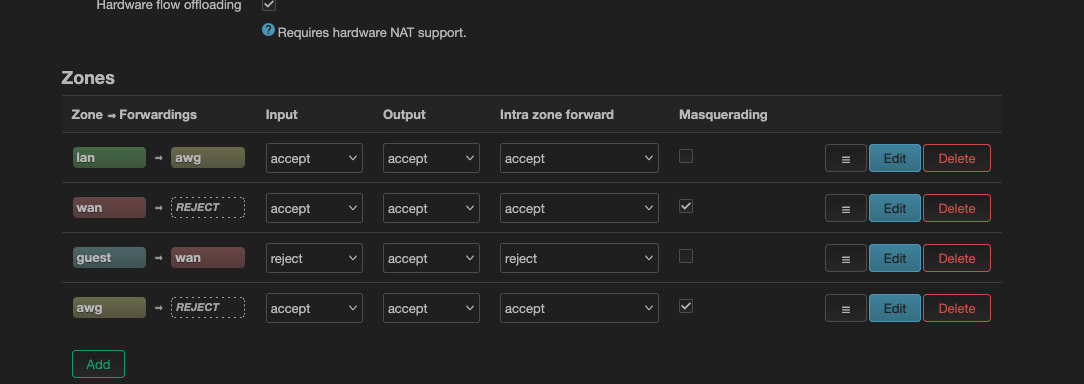The width and height of the screenshot is (1084, 384).
Task: Click the wan forwarding badge in guest row
Action: tap(207, 257)
